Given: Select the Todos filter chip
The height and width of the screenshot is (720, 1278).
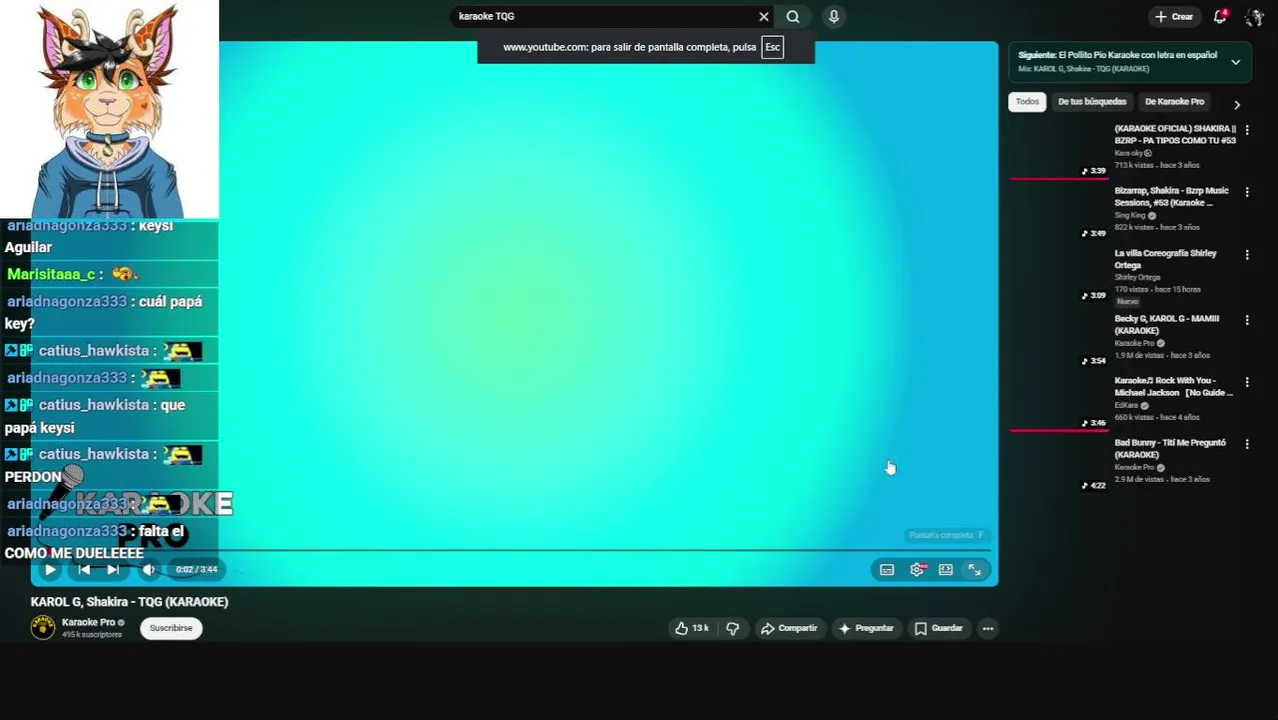Looking at the screenshot, I should (1027, 102).
